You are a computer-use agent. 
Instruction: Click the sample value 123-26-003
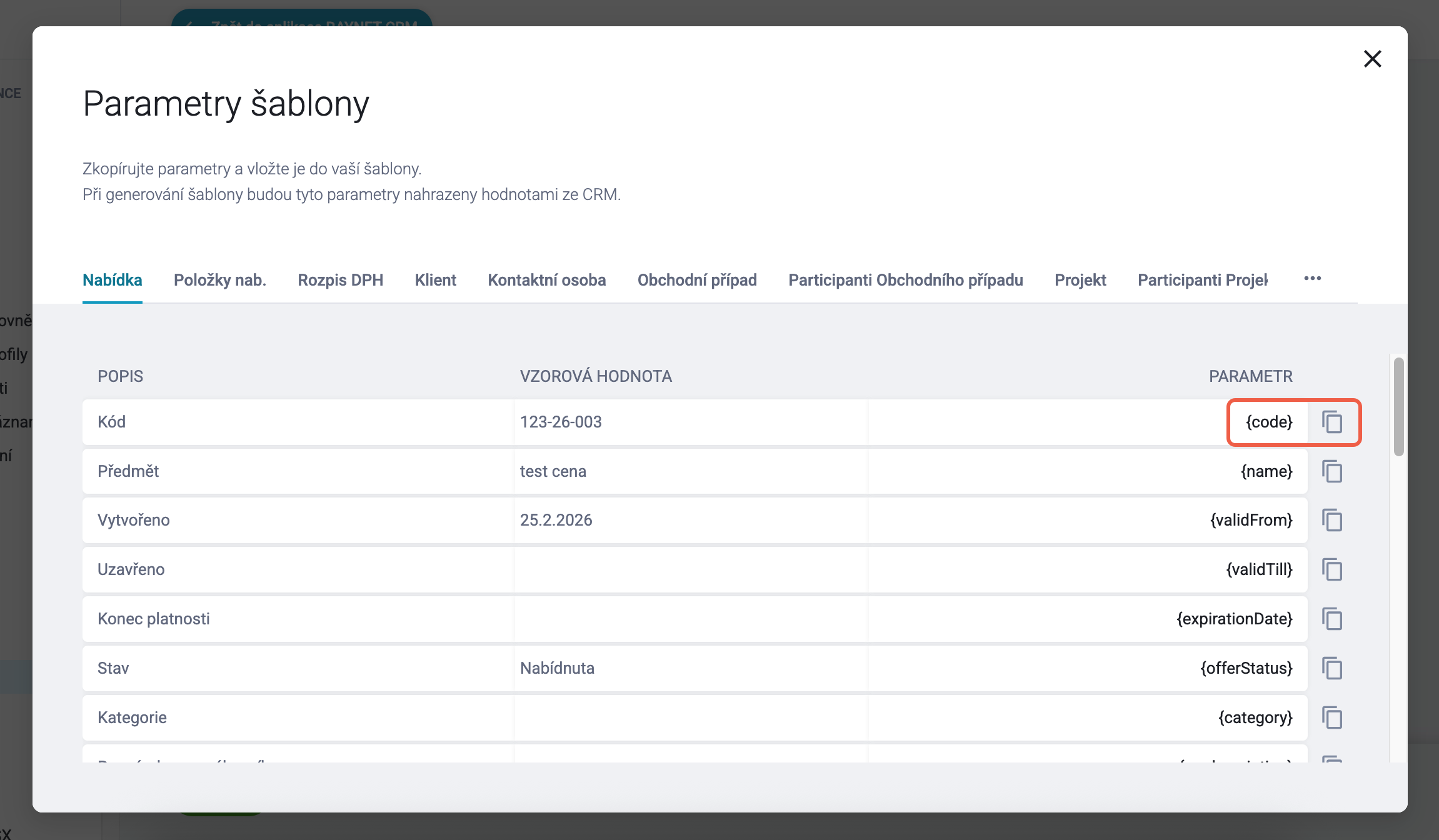pos(561,422)
